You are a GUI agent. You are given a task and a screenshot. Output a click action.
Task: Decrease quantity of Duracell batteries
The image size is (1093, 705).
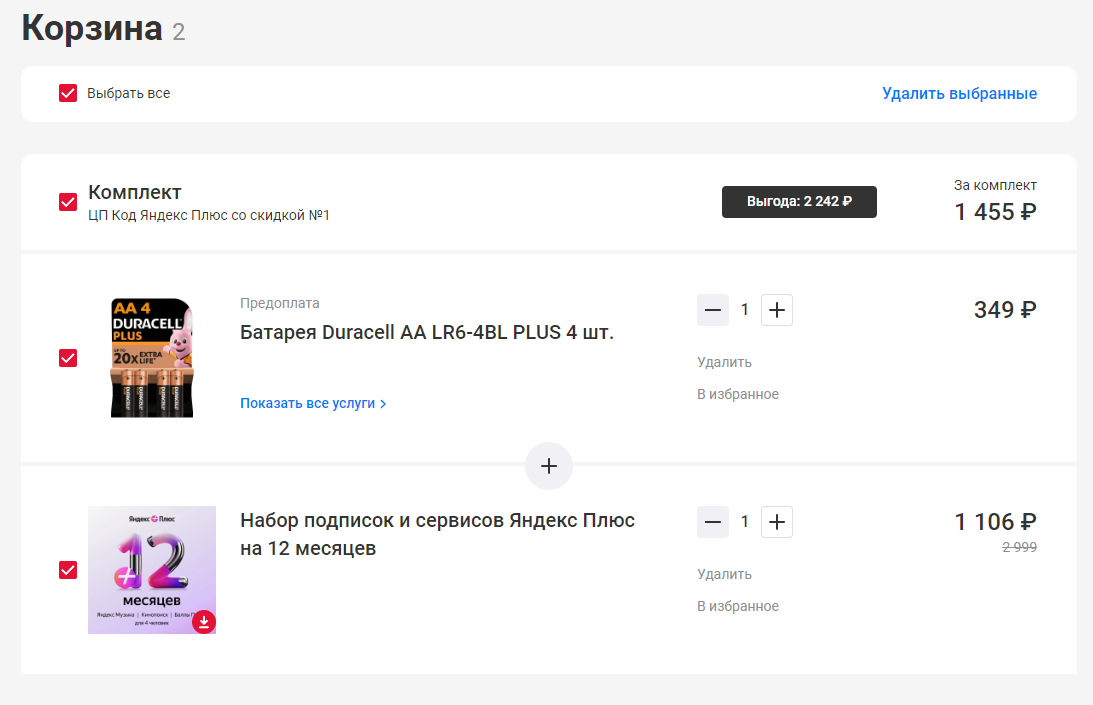point(713,310)
